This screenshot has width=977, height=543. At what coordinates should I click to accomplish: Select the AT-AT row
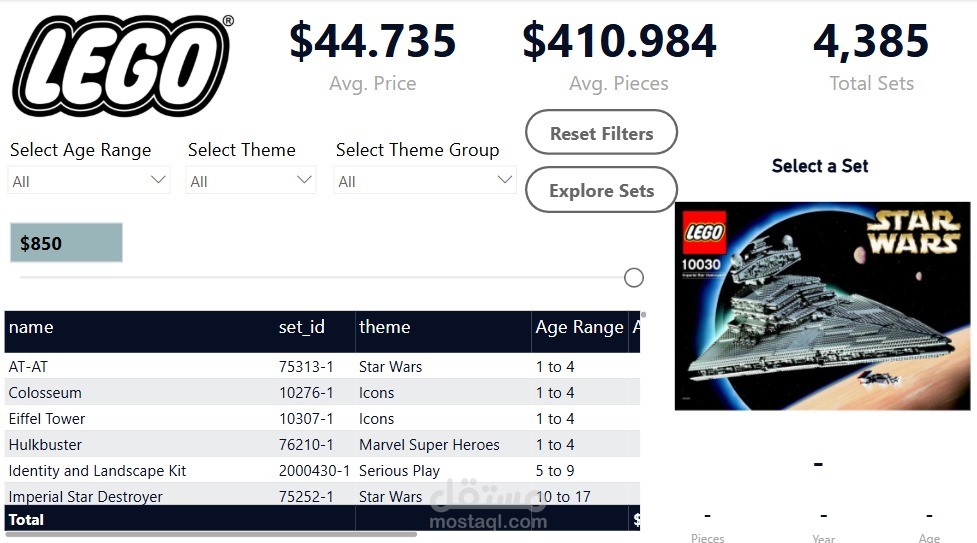tap(28, 367)
